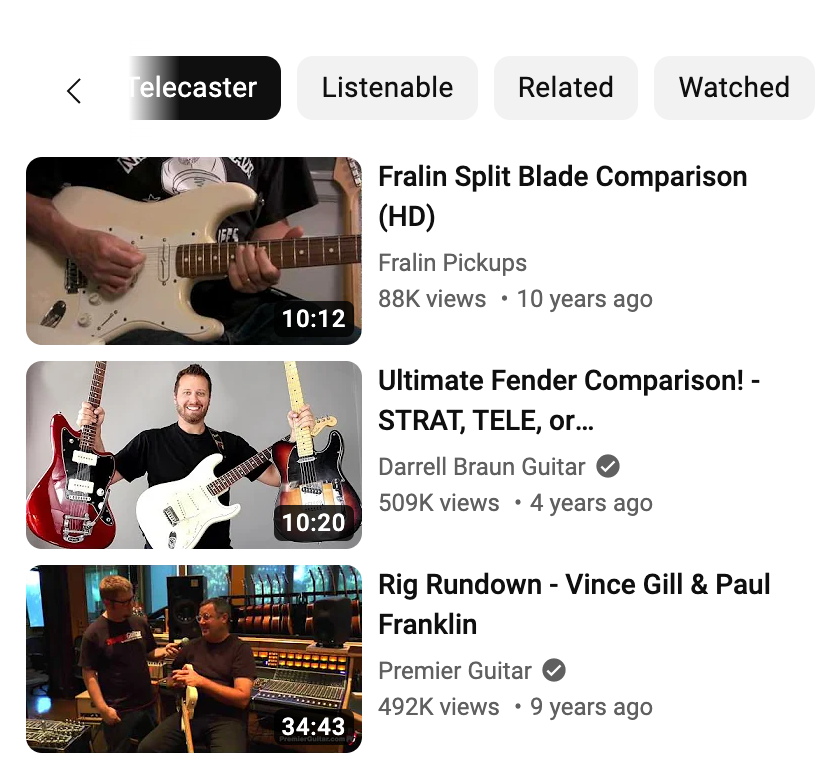Click the 10:12 duration badge

click(x=314, y=318)
